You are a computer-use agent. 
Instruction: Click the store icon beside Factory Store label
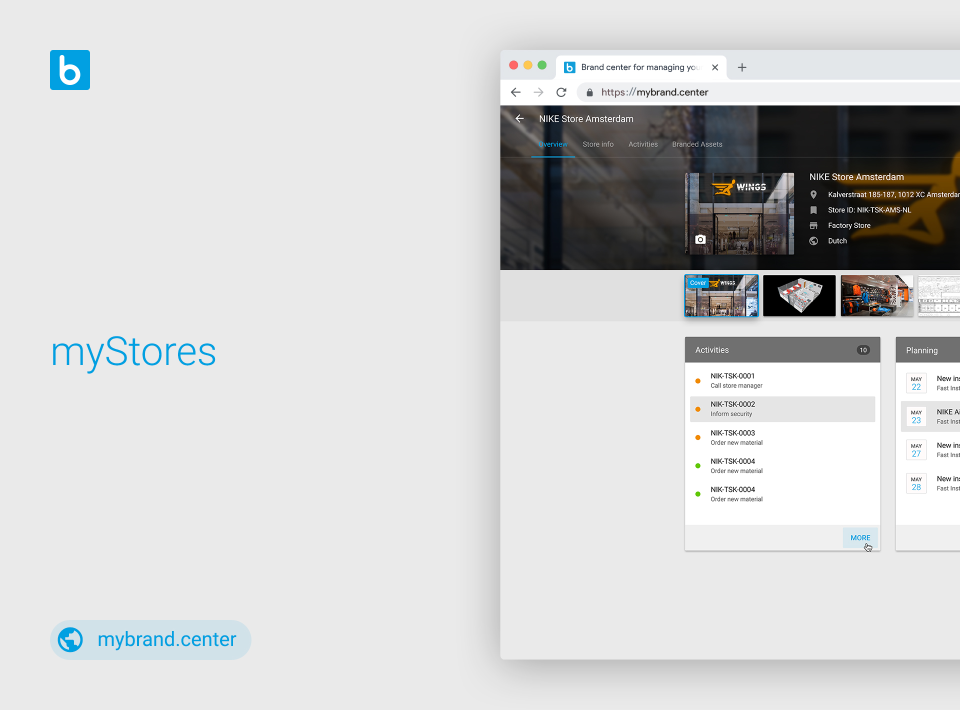(x=814, y=225)
